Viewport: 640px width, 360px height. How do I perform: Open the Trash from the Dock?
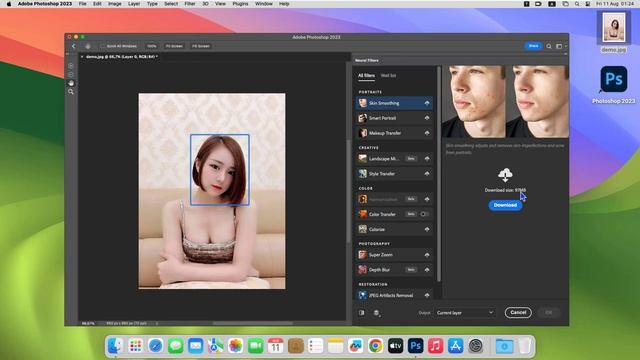click(x=525, y=346)
